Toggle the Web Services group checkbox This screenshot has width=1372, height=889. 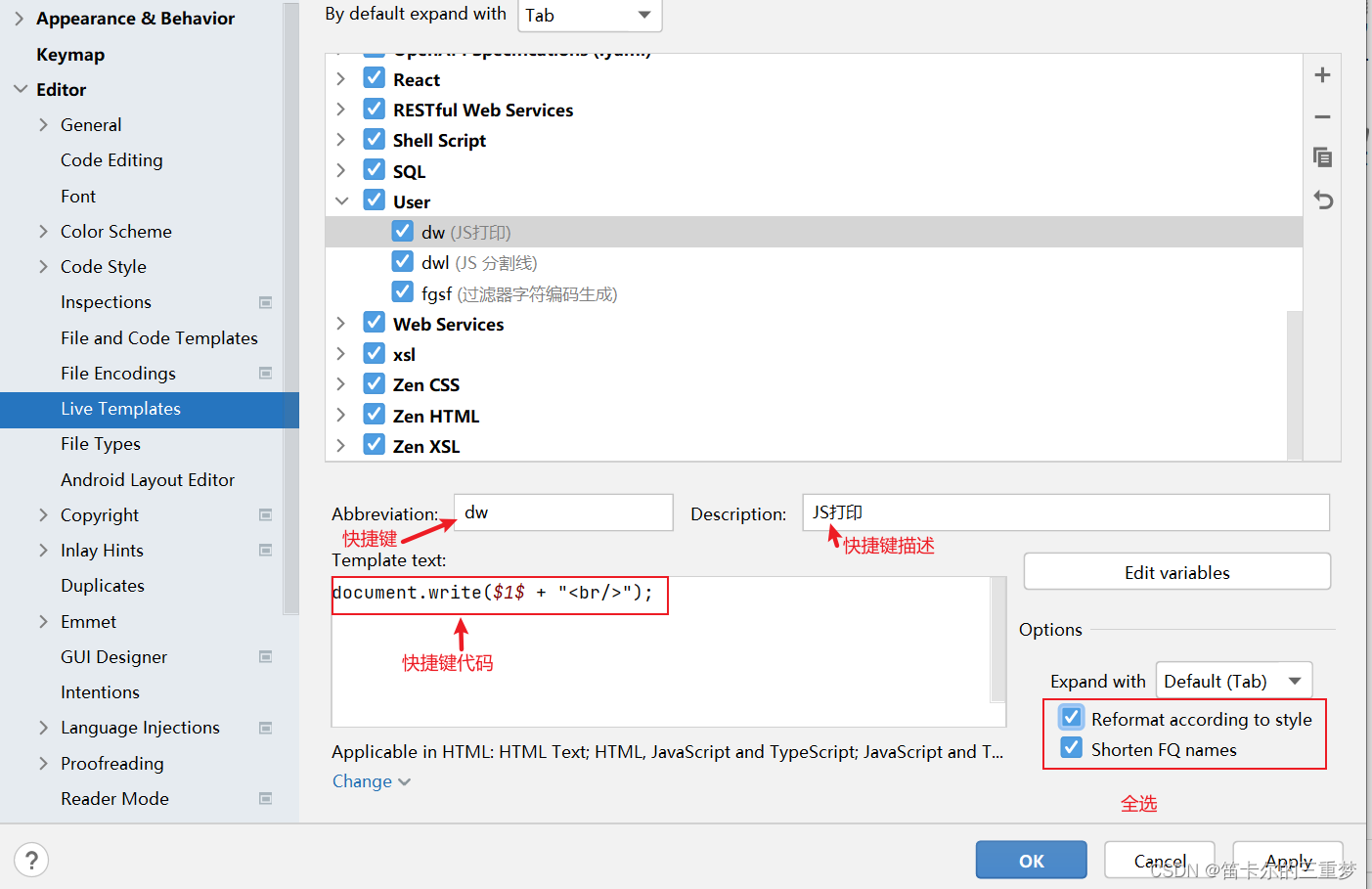[x=374, y=323]
